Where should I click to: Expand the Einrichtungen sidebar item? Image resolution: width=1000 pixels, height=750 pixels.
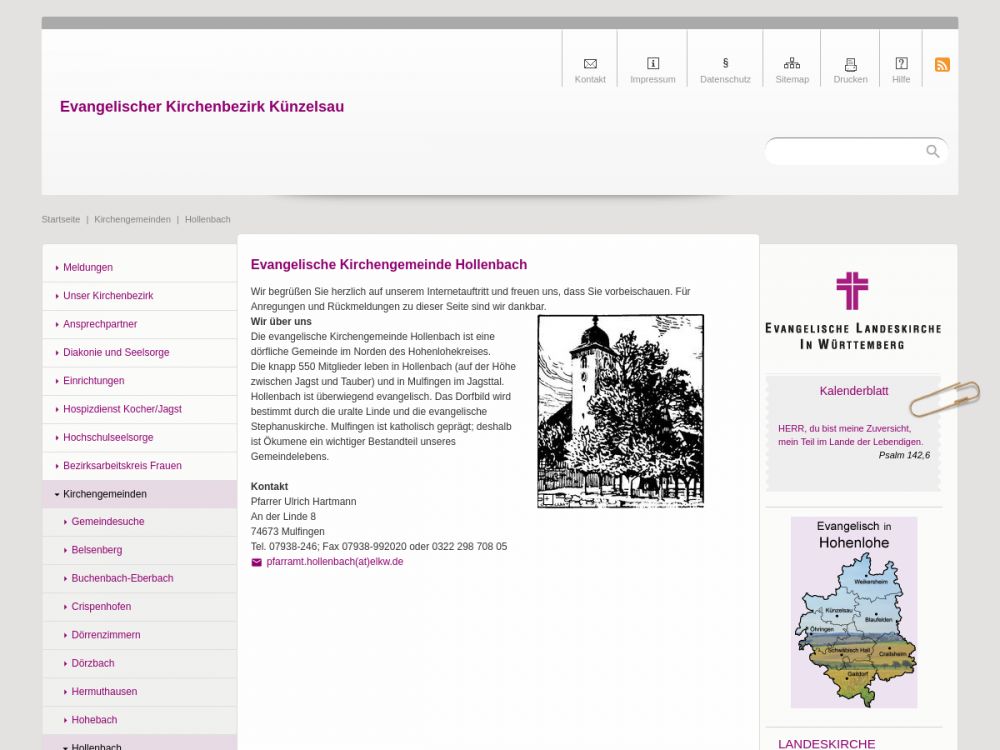93,381
